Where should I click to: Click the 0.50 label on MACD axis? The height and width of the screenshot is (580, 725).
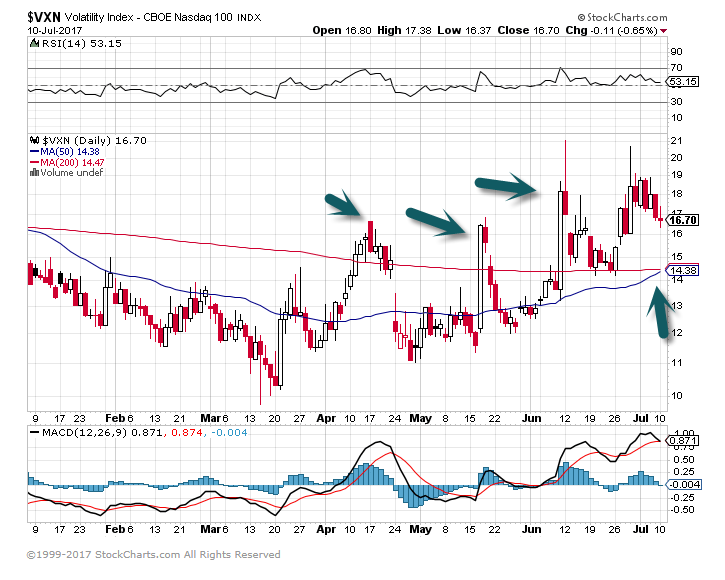pyautogui.click(x=684, y=460)
